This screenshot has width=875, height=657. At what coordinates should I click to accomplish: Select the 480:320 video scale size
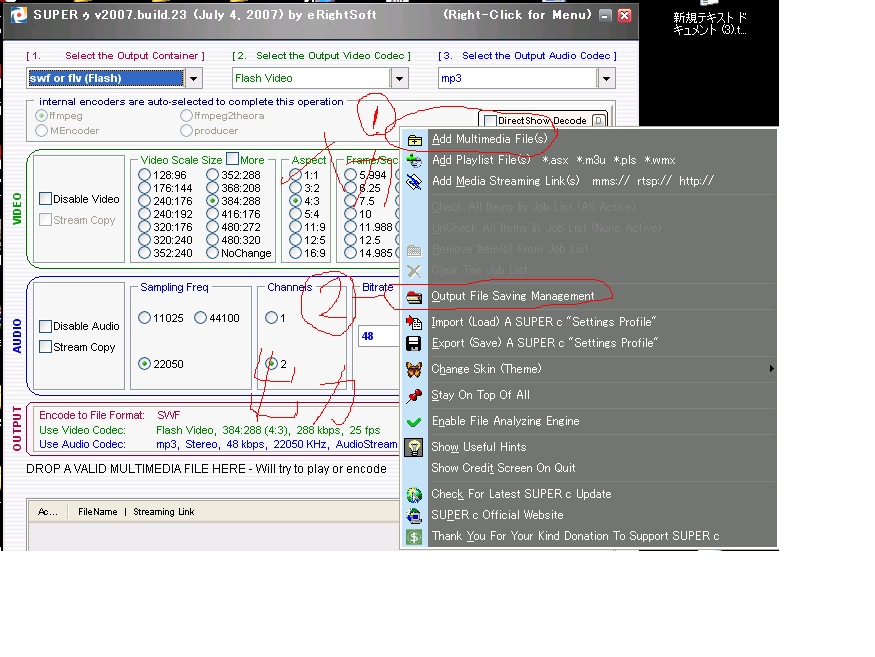point(213,240)
